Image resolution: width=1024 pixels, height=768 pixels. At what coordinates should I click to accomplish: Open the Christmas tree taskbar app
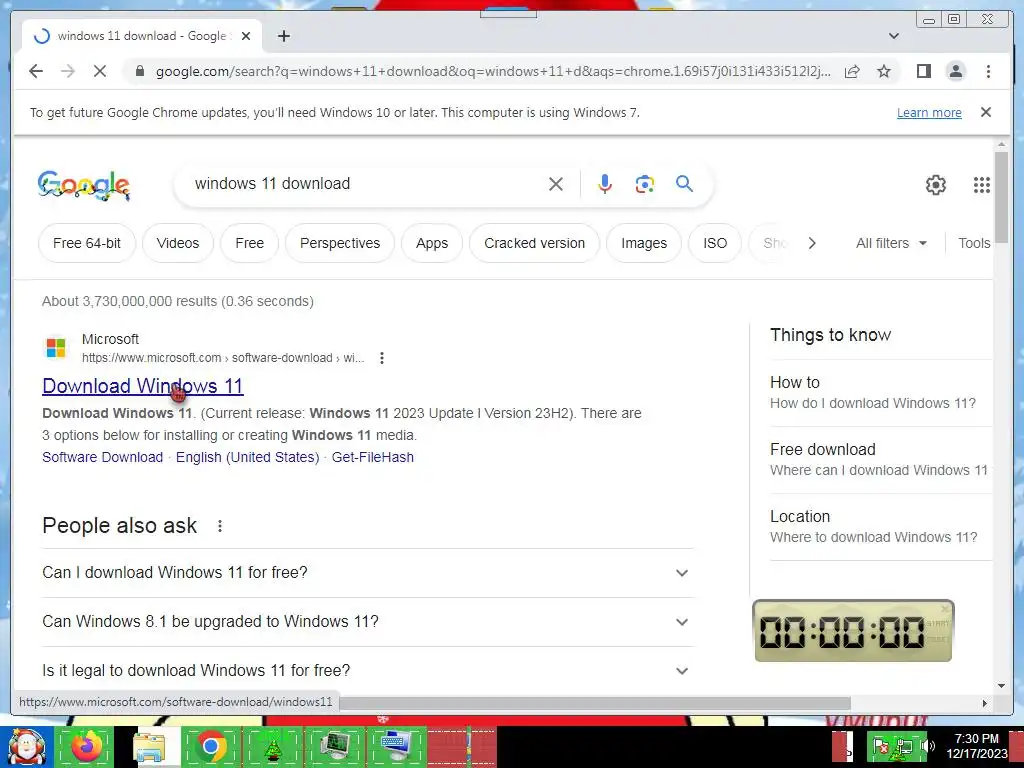coord(272,746)
